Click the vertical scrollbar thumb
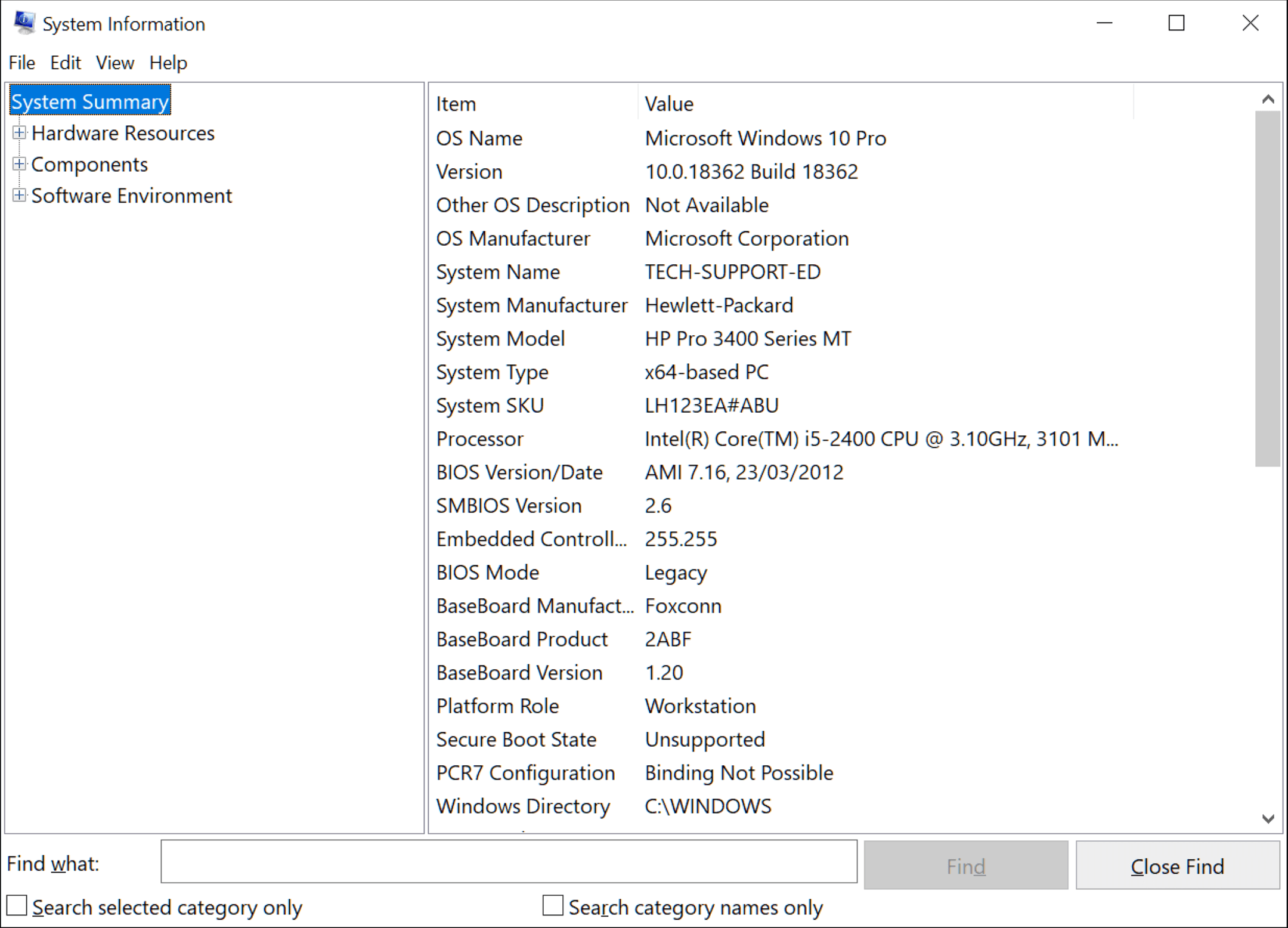The width and height of the screenshot is (1288, 928). [1268, 289]
